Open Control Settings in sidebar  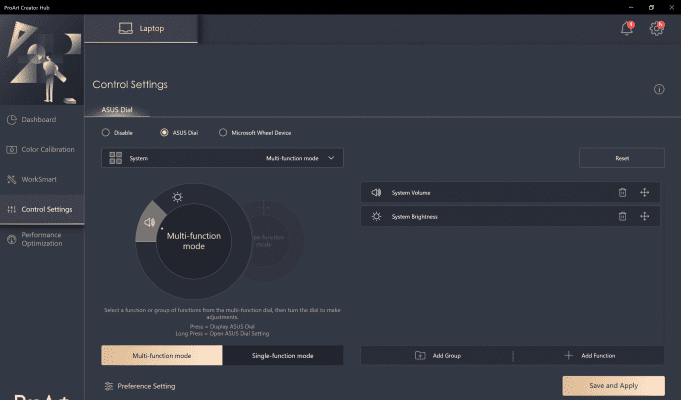(x=42, y=209)
